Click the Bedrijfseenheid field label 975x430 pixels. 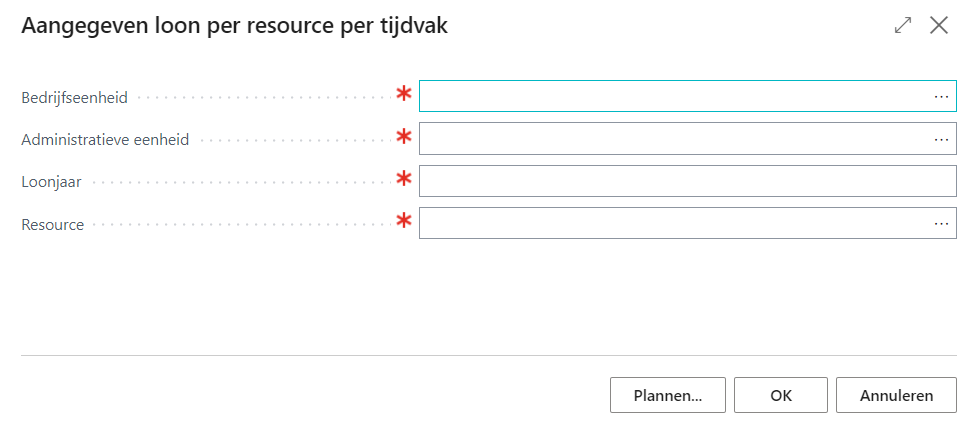click(x=75, y=98)
